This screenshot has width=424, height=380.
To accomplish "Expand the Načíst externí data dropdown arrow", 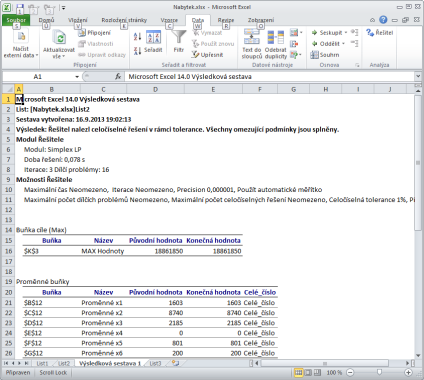I will click(x=37, y=55).
